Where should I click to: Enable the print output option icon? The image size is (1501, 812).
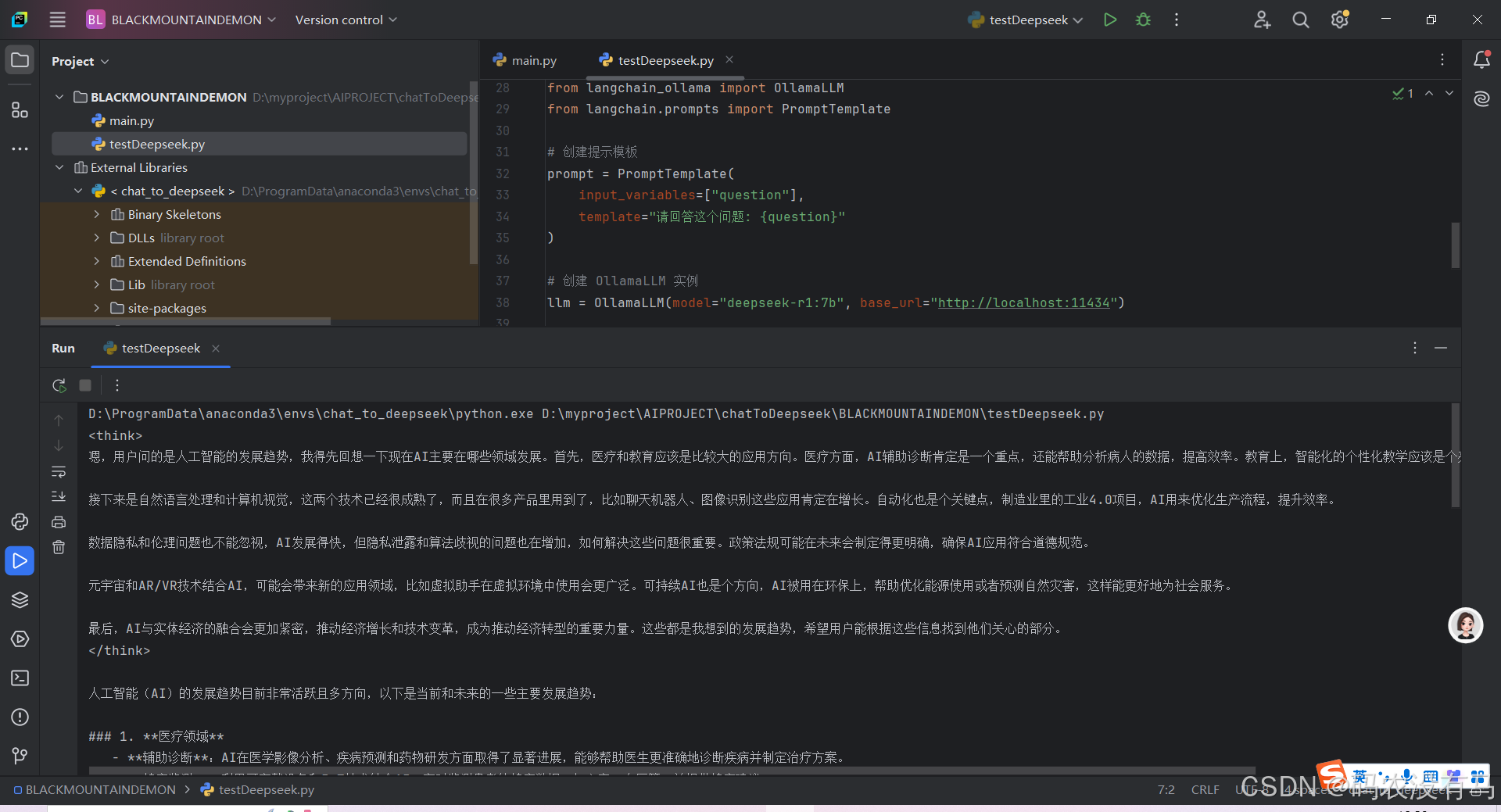click(x=59, y=522)
